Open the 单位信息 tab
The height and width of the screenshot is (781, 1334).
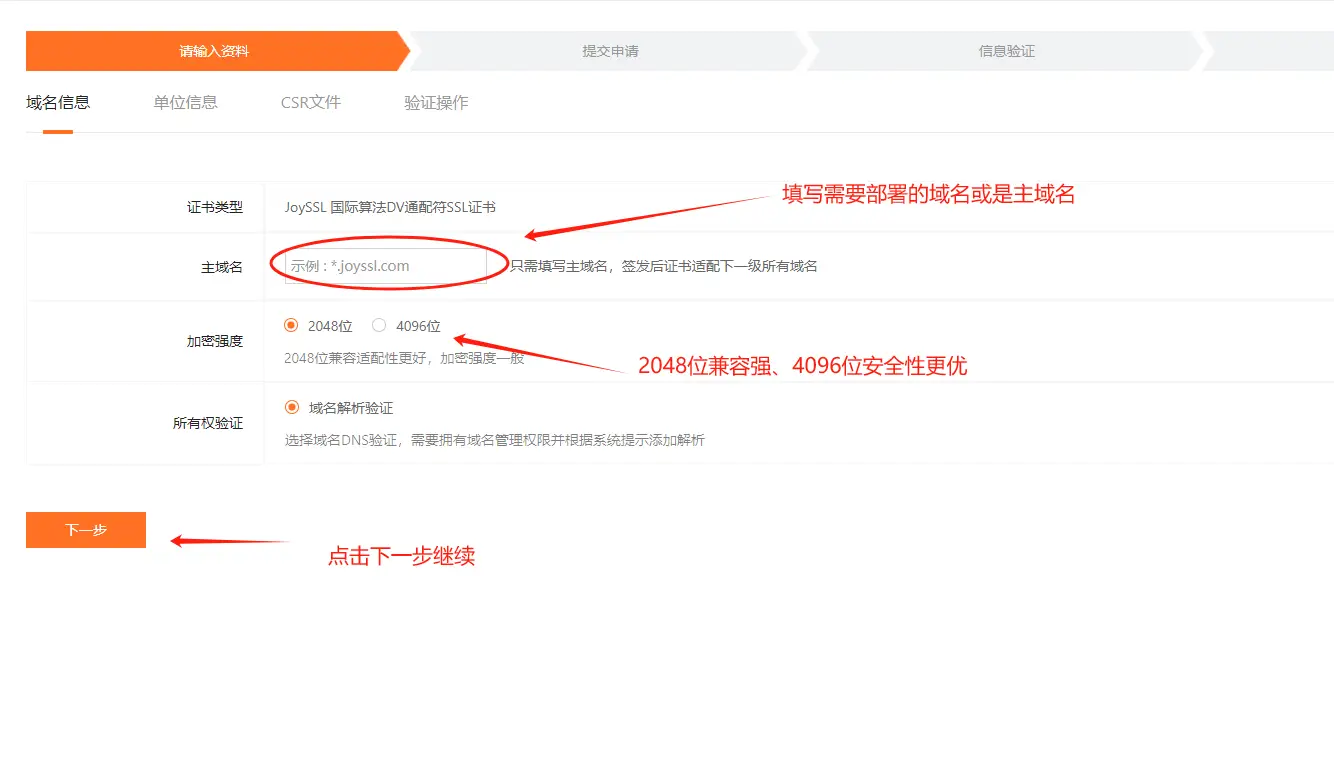tap(185, 102)
